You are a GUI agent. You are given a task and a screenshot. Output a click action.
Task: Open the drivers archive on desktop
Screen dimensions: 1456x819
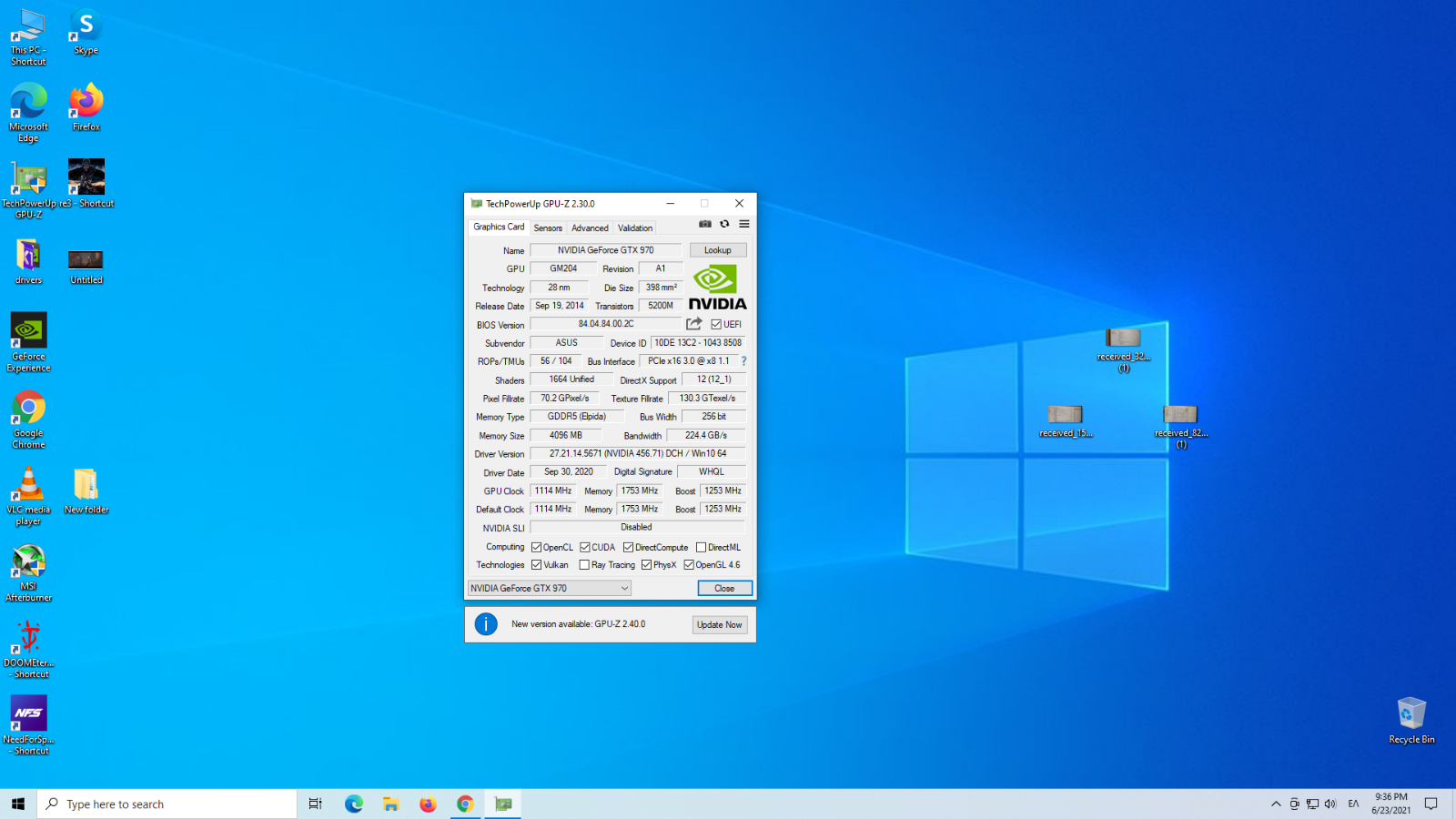click(x=28, y=261)
